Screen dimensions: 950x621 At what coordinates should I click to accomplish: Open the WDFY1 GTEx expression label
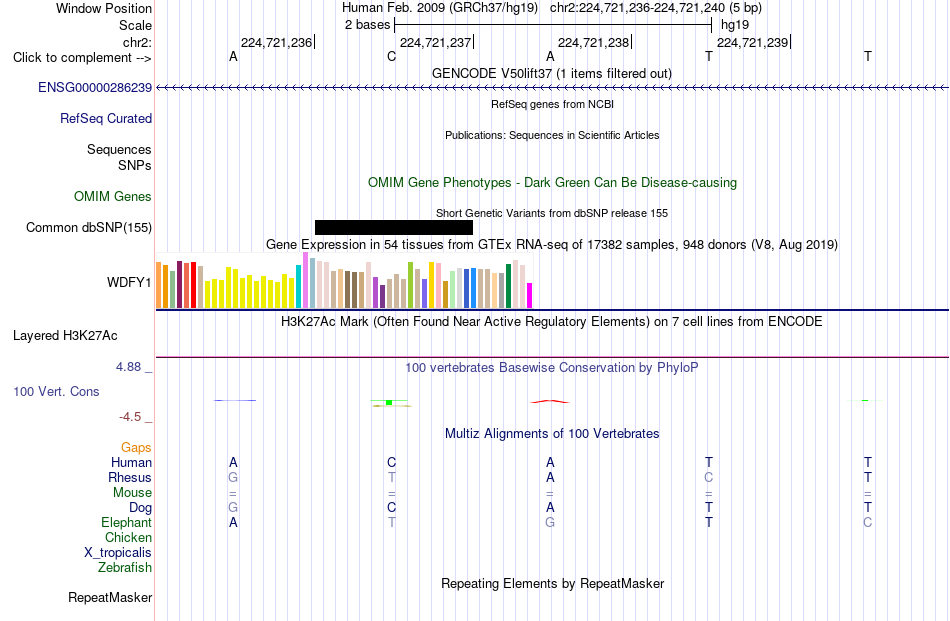129,282
